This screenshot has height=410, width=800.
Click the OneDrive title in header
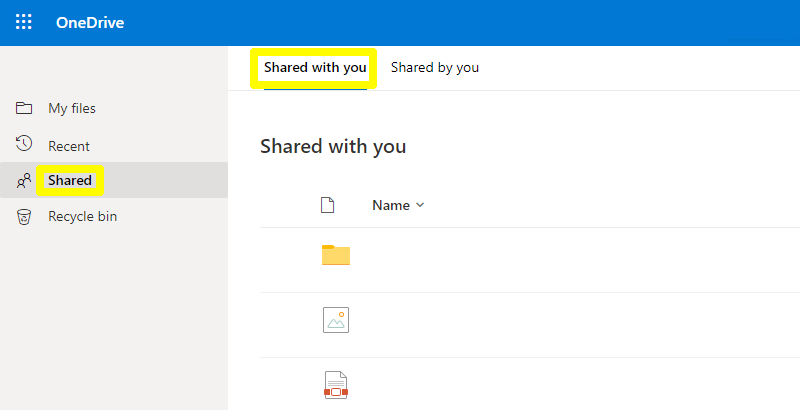point(90,22)
